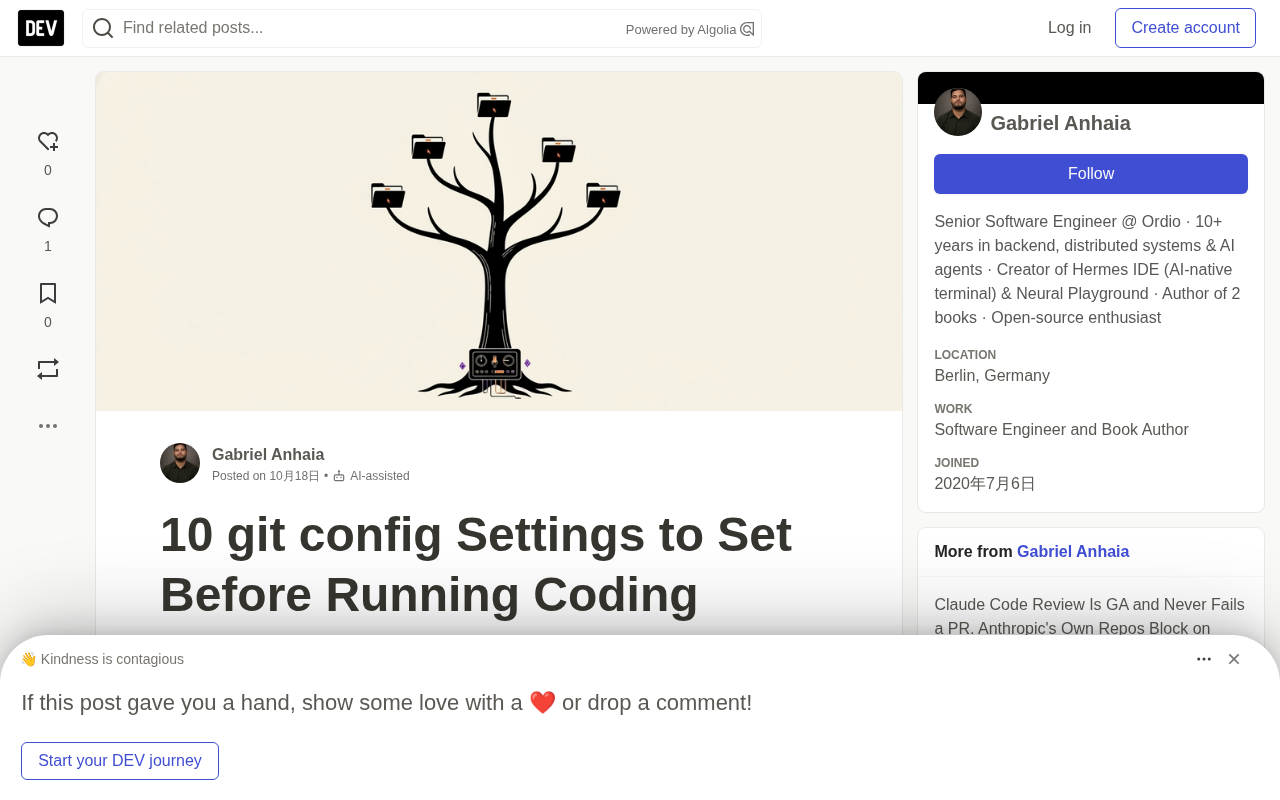
Task: Click the Log in link
Action: click(1069, 28)
